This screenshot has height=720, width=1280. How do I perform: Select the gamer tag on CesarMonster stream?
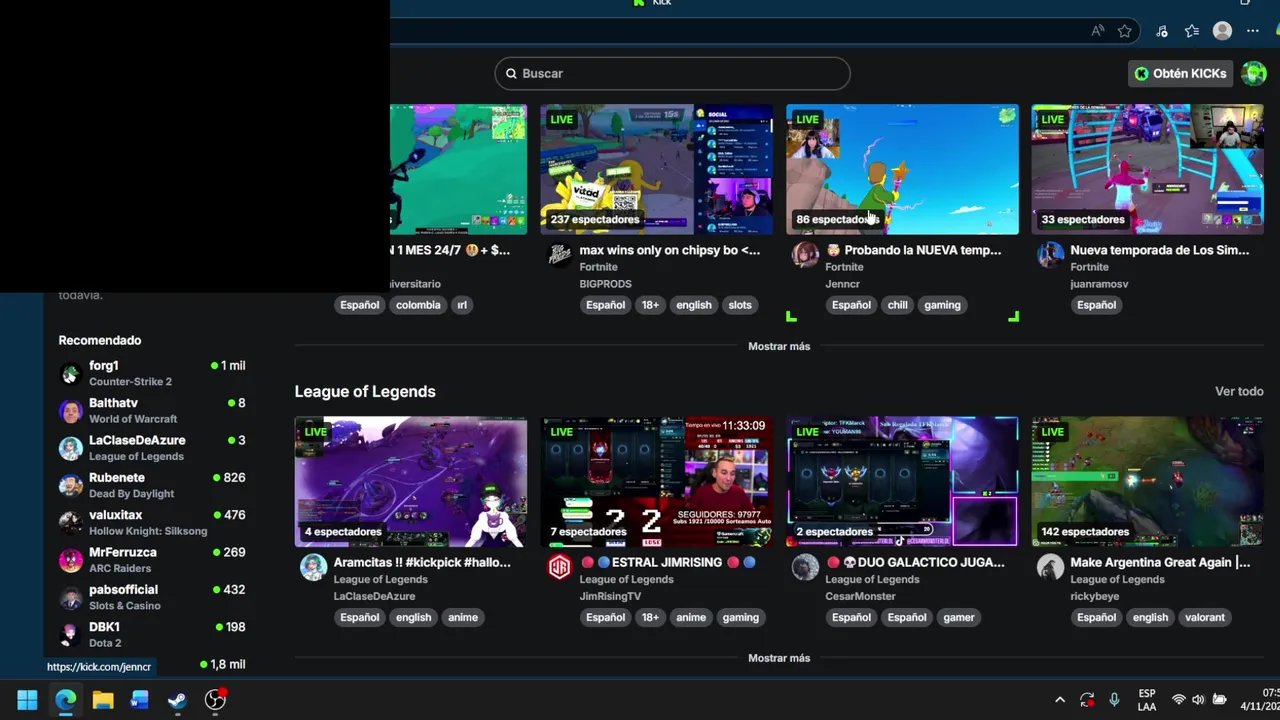click(x=958, y=617)
